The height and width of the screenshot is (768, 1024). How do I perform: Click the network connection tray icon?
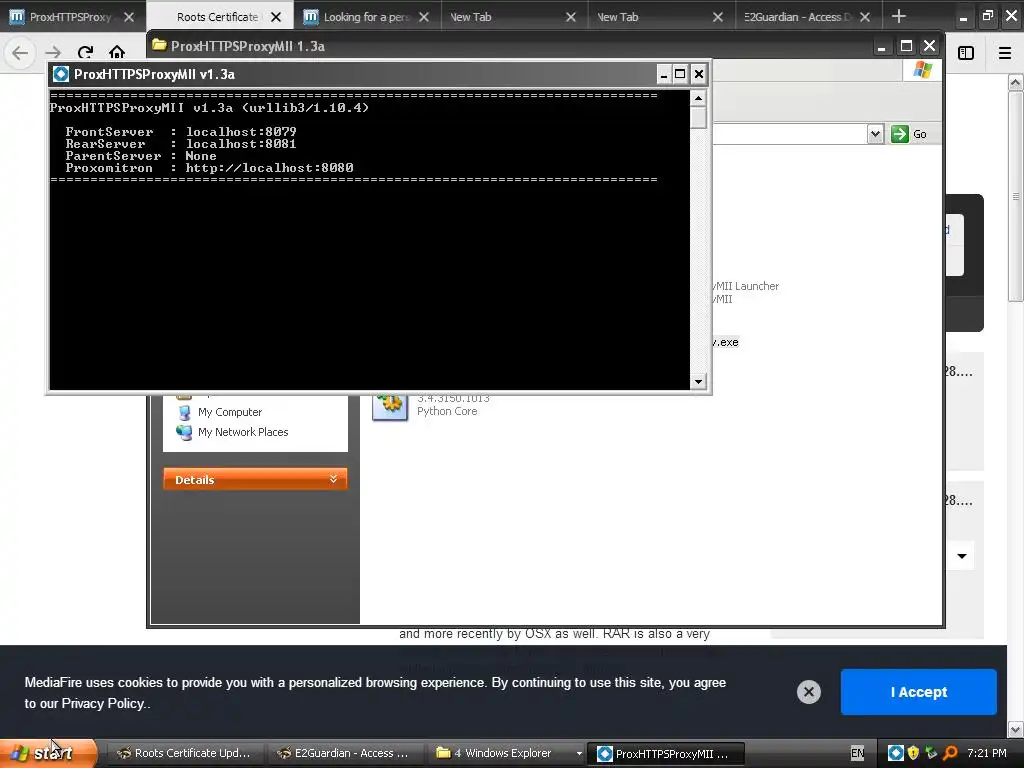pyautogui.click(x=931, y=753)
